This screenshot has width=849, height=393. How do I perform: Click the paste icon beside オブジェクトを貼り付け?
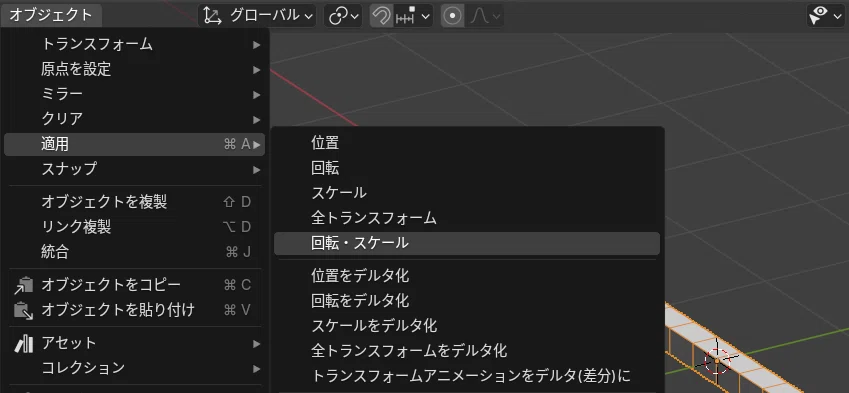point(23,310)
